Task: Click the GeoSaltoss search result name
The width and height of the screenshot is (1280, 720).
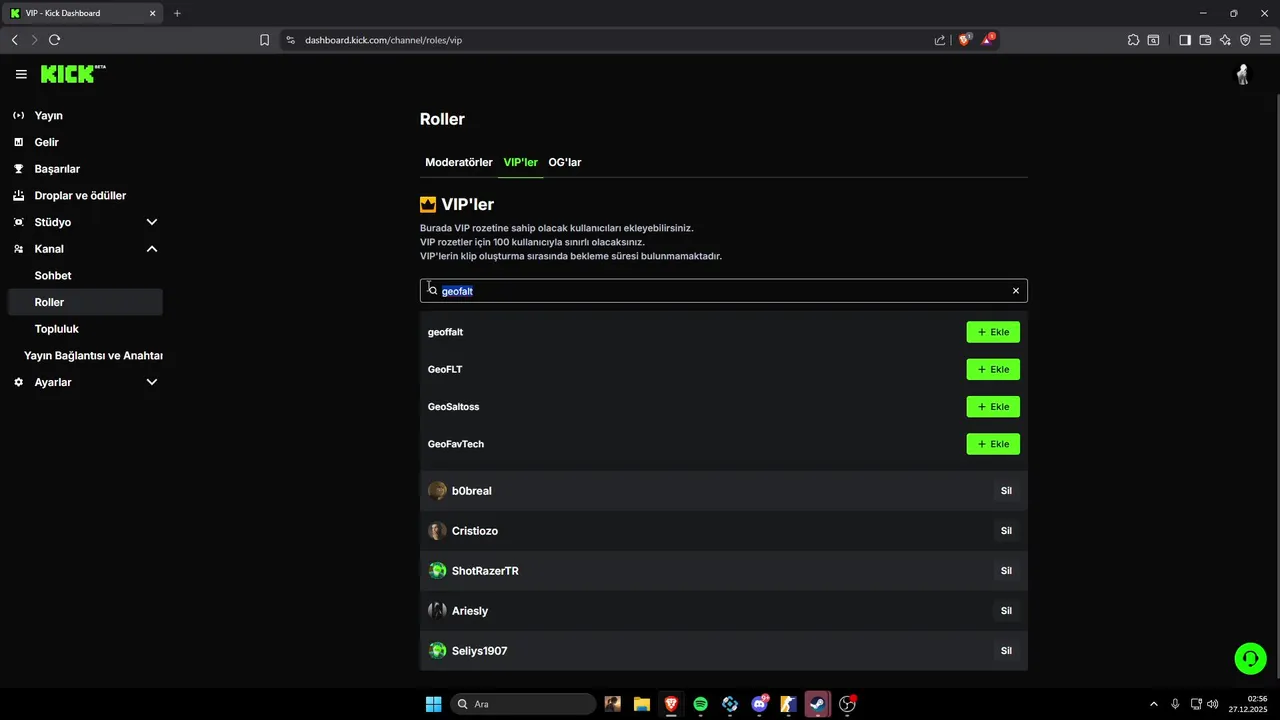Action: [454, 407]
